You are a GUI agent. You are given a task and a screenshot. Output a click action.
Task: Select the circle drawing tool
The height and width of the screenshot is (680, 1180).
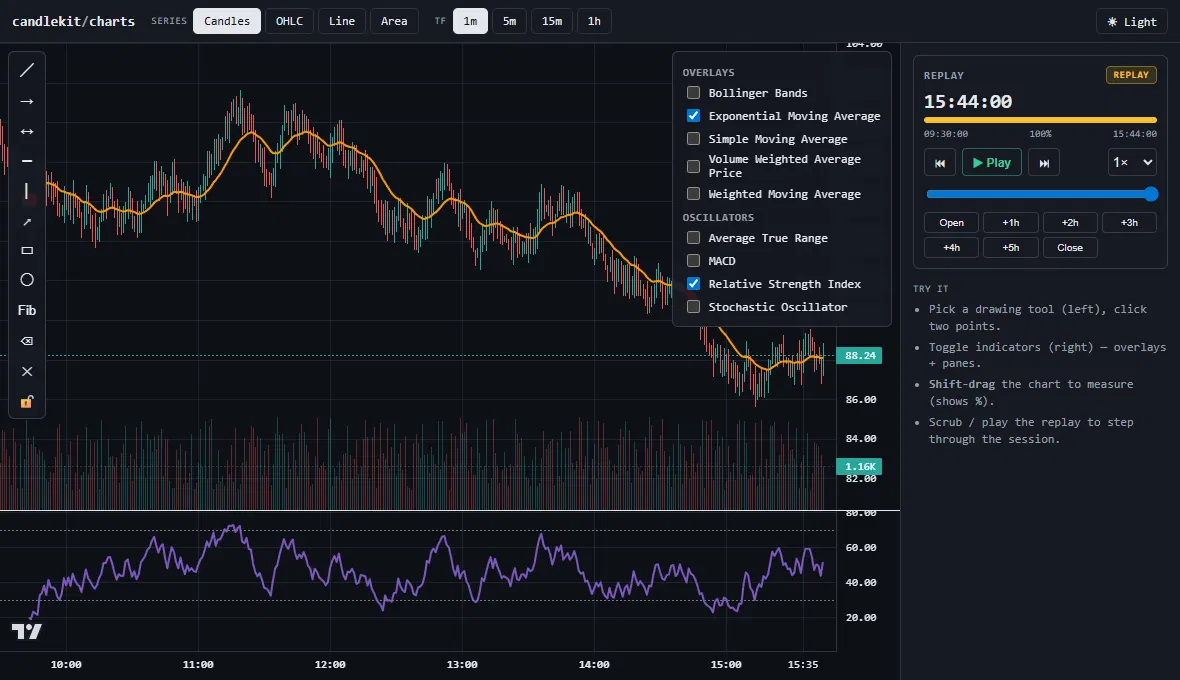(x=27, y=280)
